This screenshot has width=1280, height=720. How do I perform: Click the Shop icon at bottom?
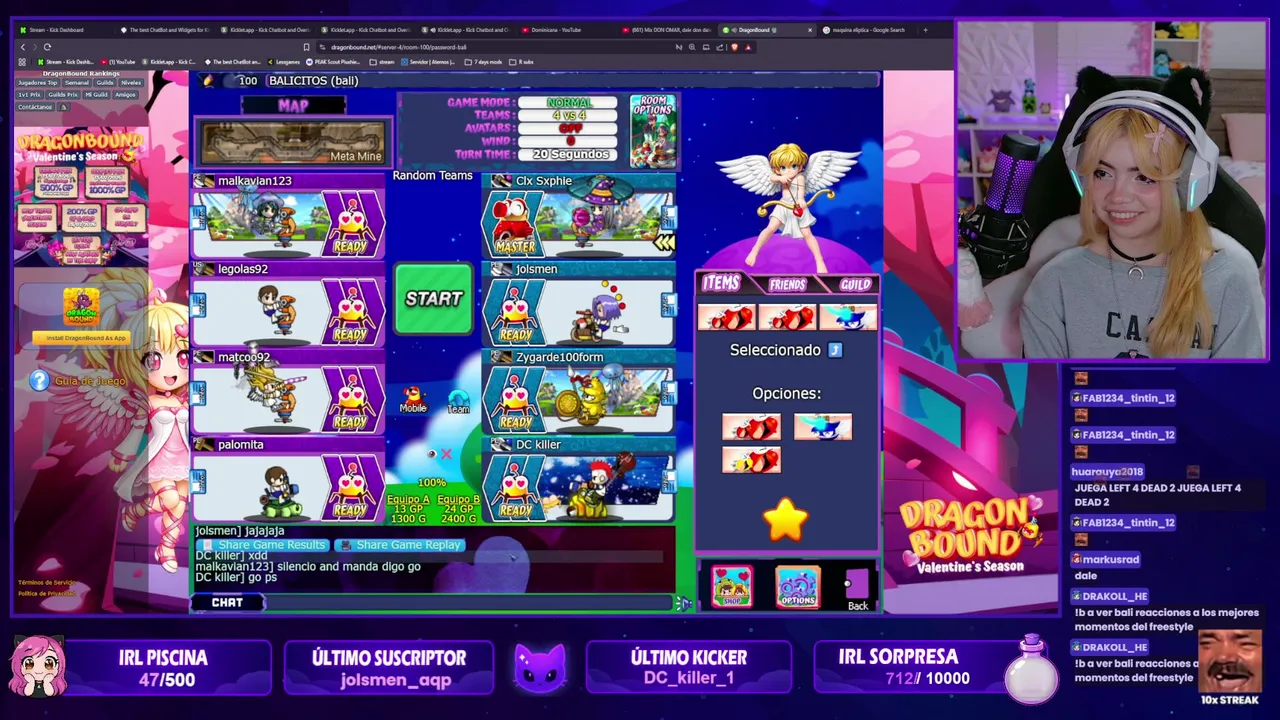(x=731, y=587)
